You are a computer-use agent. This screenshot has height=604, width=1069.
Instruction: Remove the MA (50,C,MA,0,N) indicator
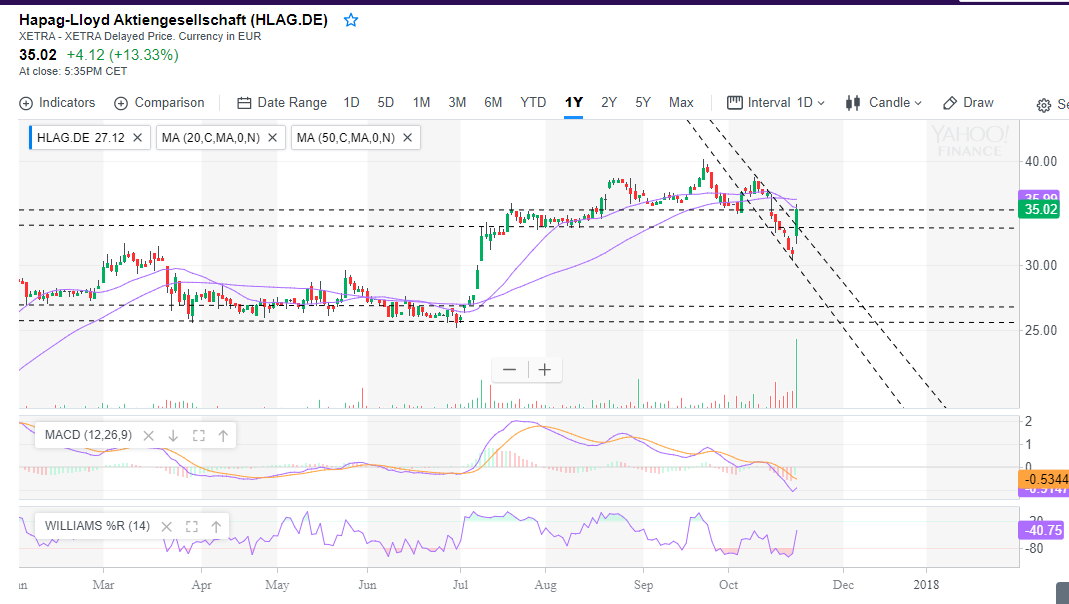pos(407,138)
